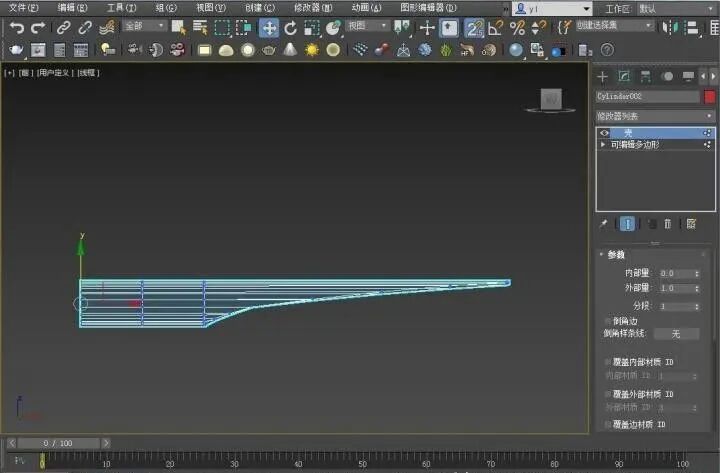720x473 pixels.
Task: Open the 视图 reference coordinate system dropdown
Action: click(x=367, y=26)
